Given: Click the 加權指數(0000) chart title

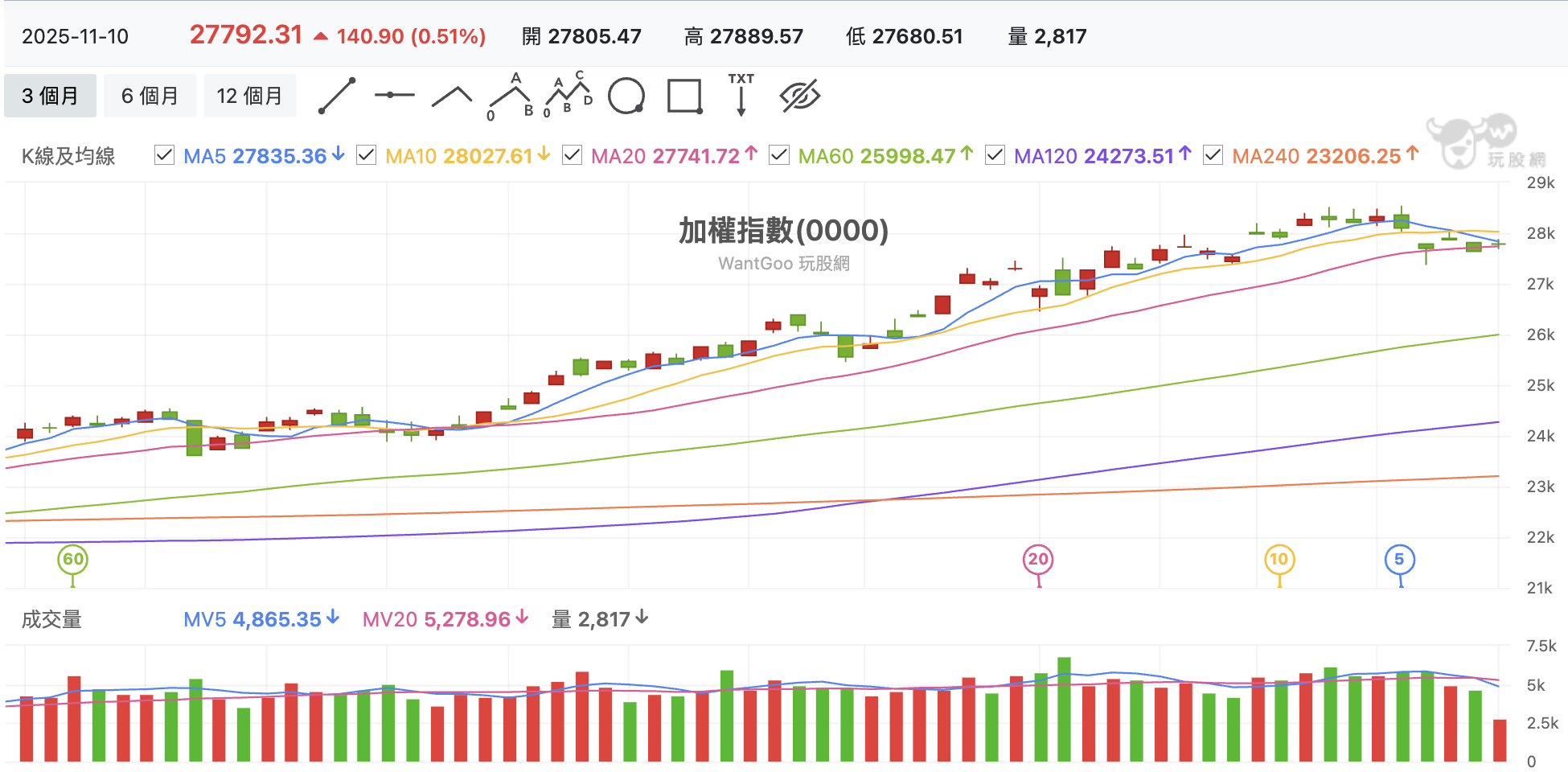Looking at the screenshot, I should coord(783,231).
